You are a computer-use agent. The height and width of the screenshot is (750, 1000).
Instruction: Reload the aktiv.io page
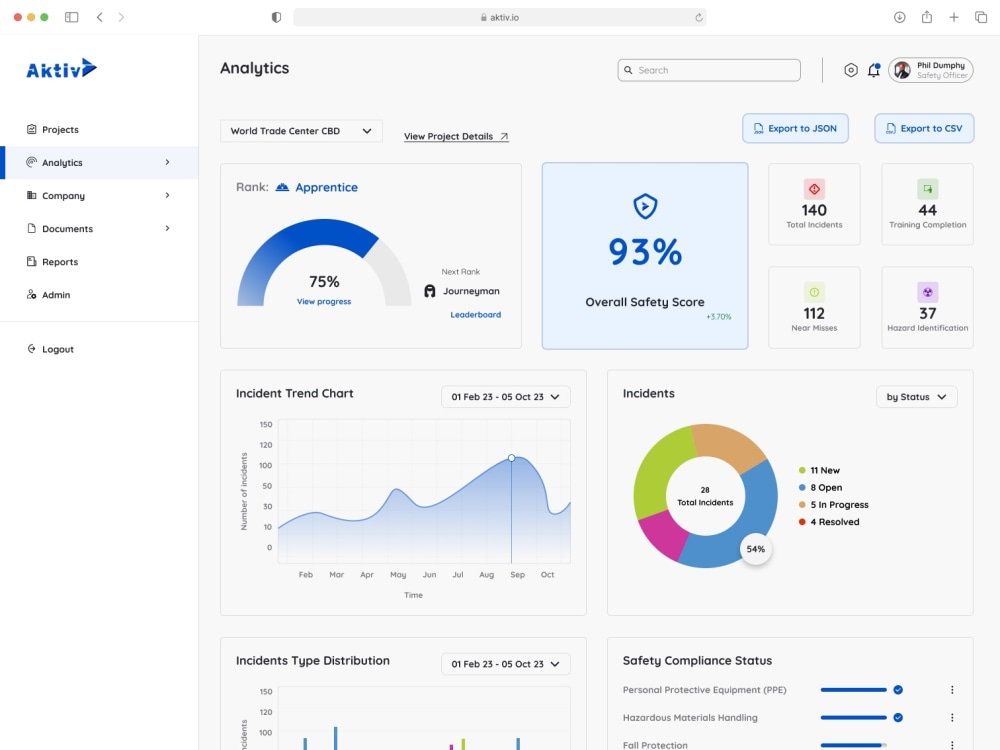coord(699,17)
